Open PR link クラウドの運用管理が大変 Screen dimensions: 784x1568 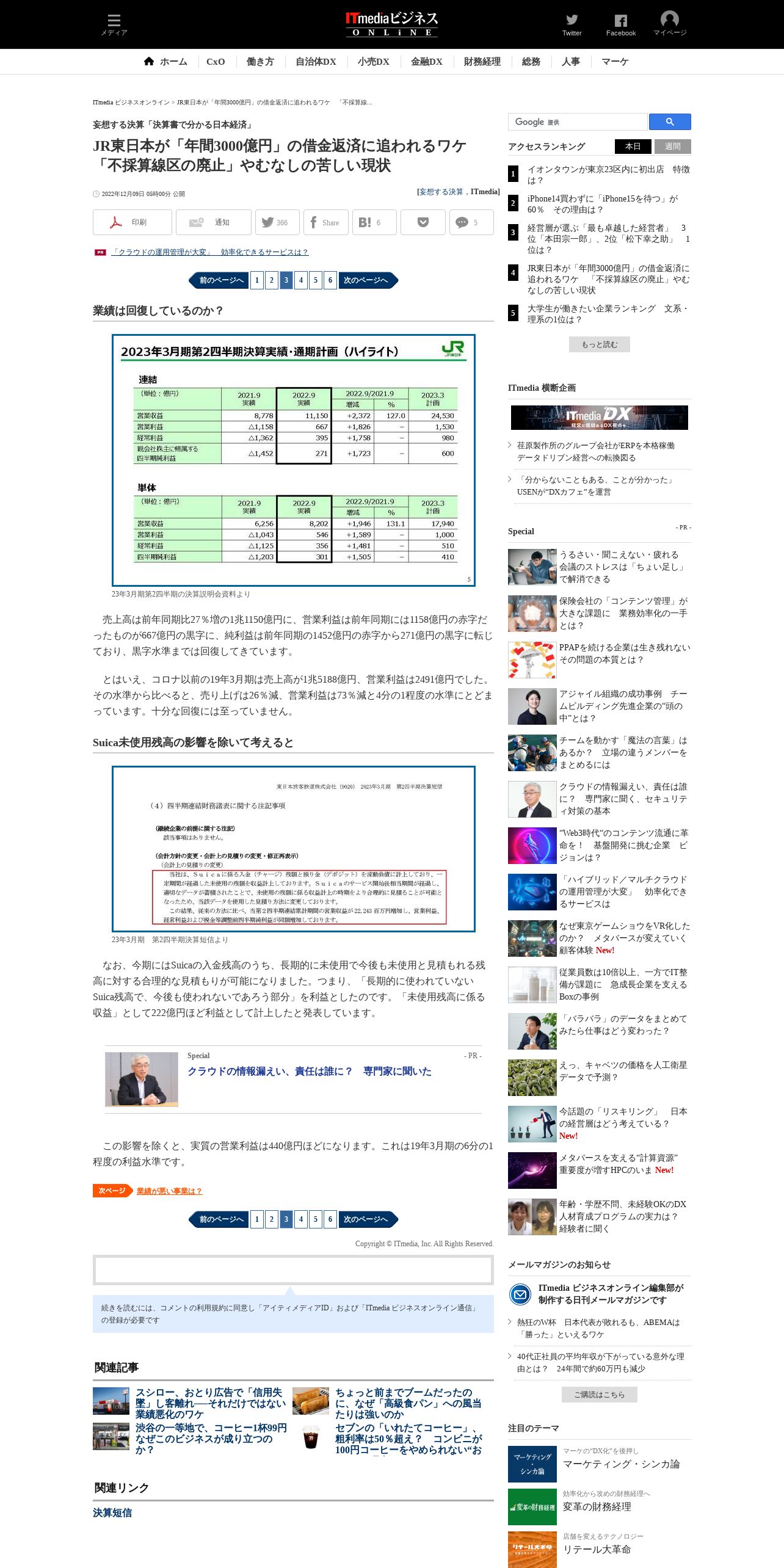pyautogui.click(x=209, y=252)
